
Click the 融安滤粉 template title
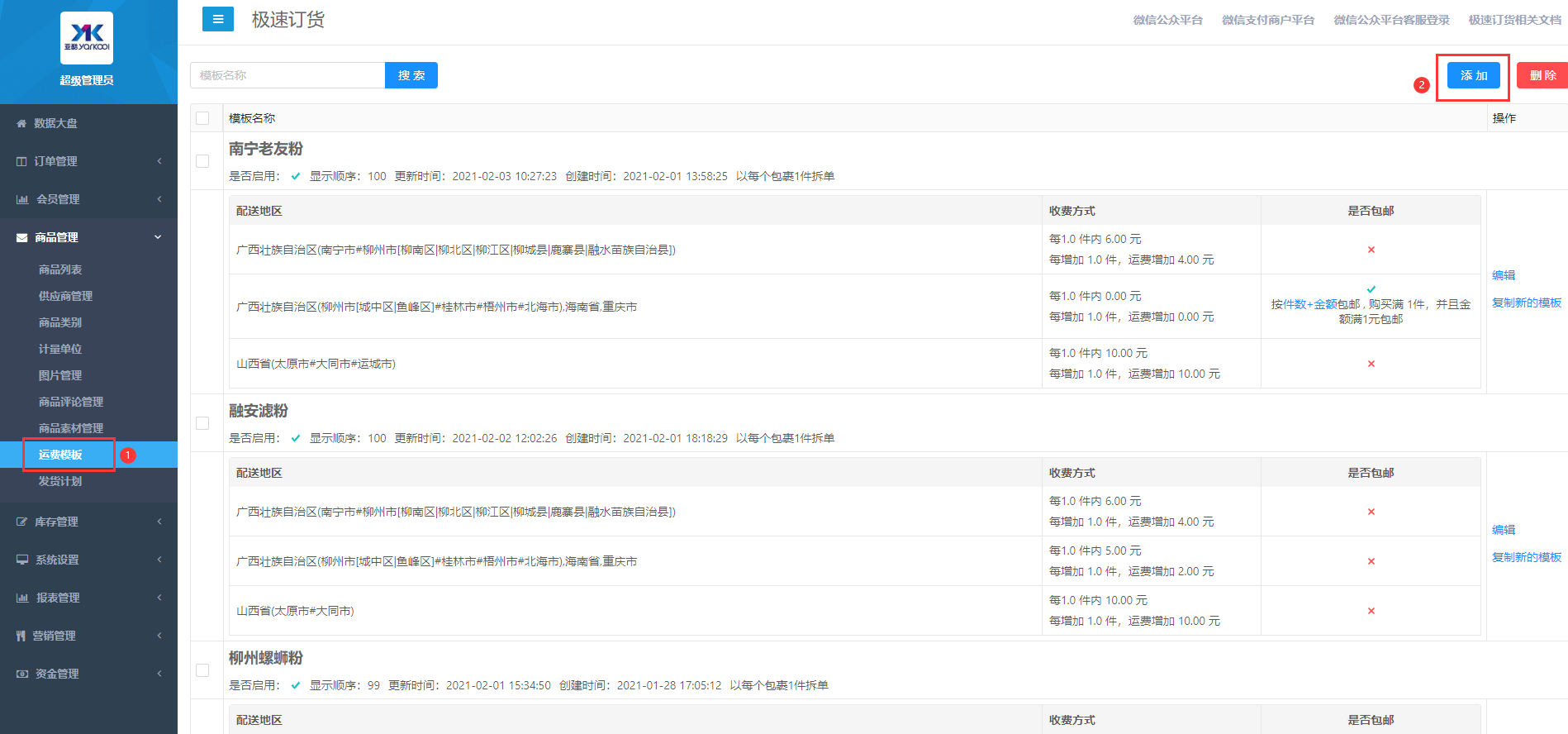pyautogui.click(x=259, y=411)
